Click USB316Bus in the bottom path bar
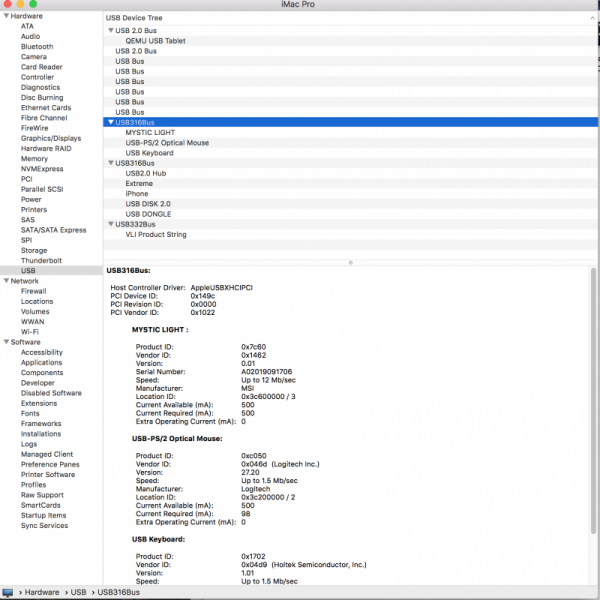 pos(119,592)
